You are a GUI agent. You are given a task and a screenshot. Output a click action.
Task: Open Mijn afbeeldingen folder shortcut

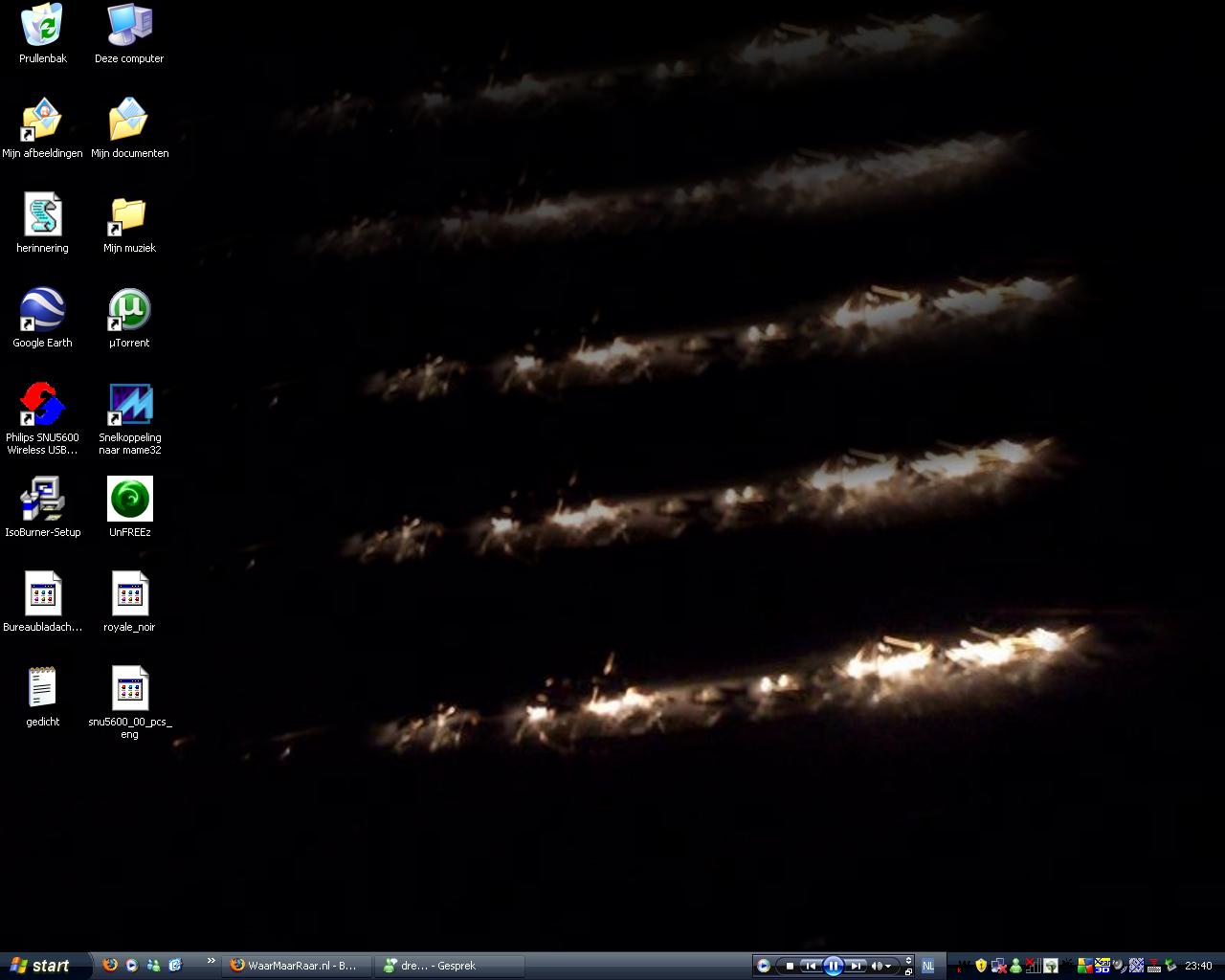click(x=42, y=128)
